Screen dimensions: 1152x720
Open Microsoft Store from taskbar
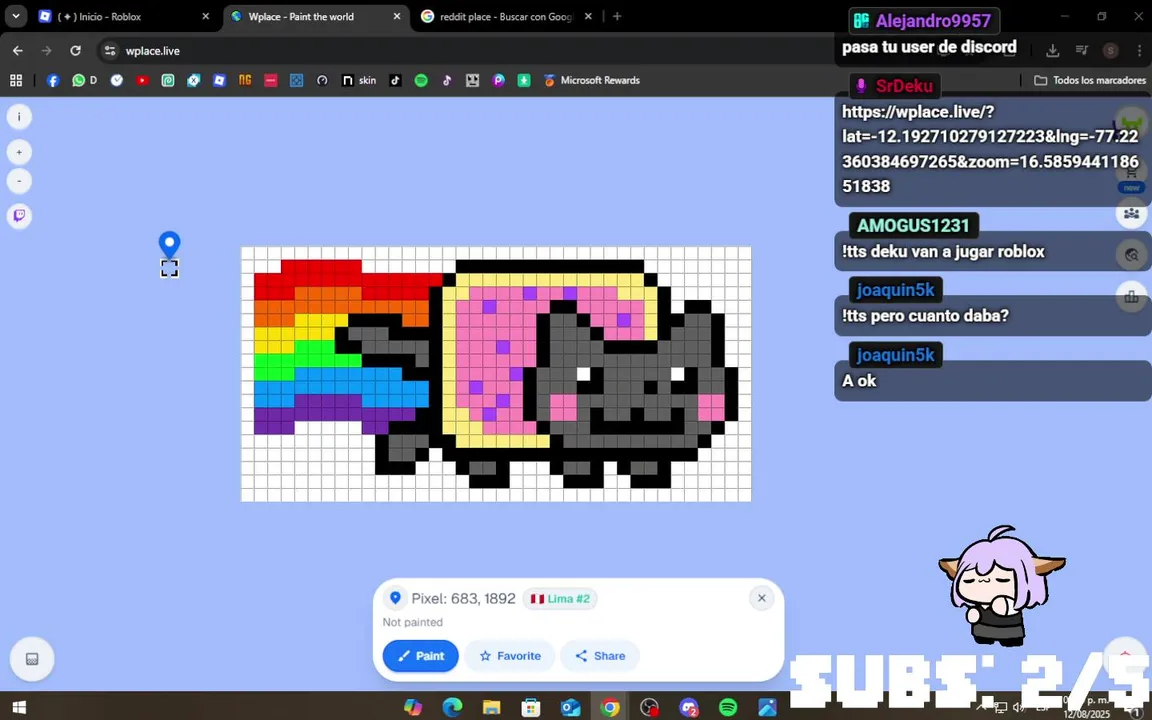click(x=530, y=707)
